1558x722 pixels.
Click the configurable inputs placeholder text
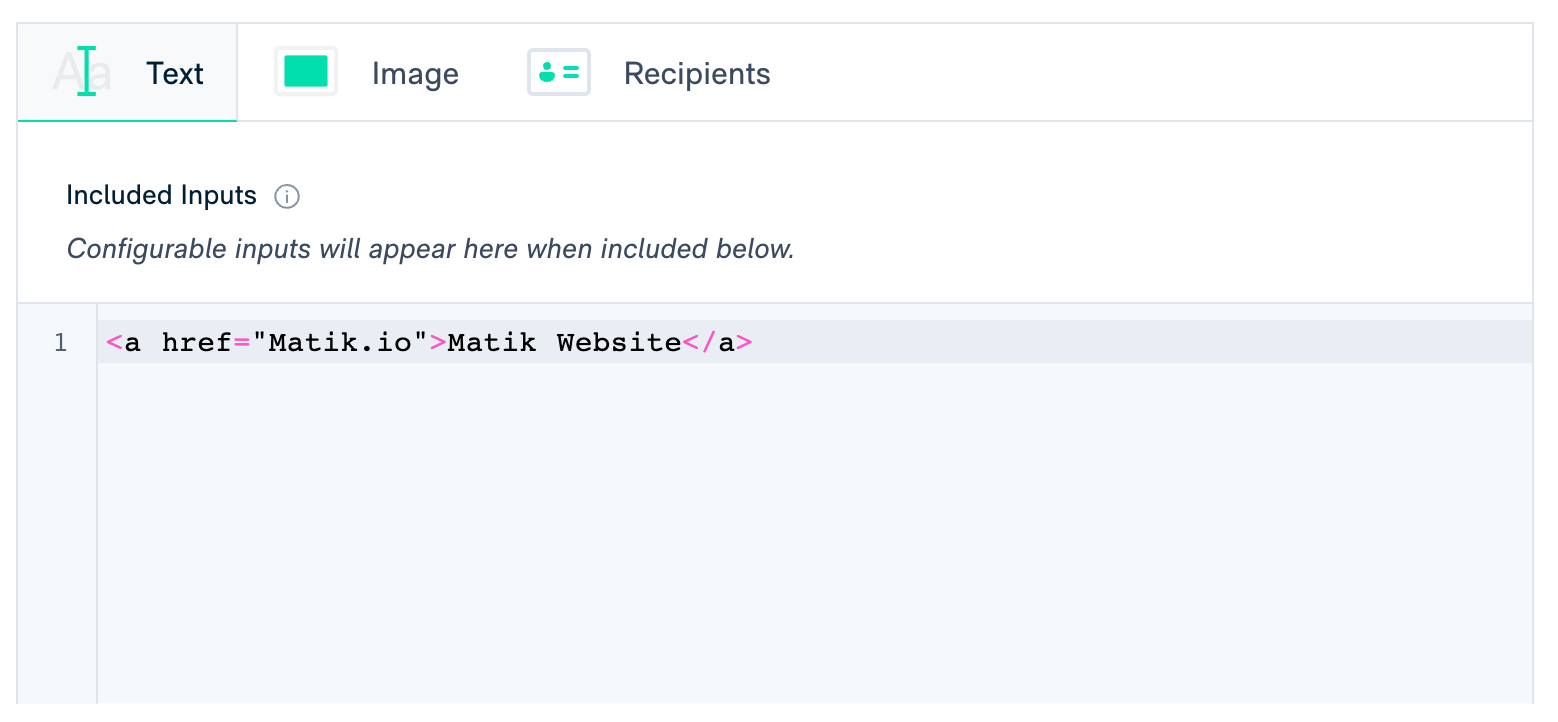click(x=430, y=249)
